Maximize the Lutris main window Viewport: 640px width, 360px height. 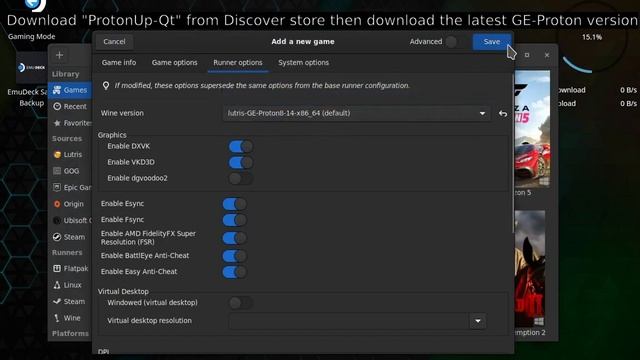[527, 55]
